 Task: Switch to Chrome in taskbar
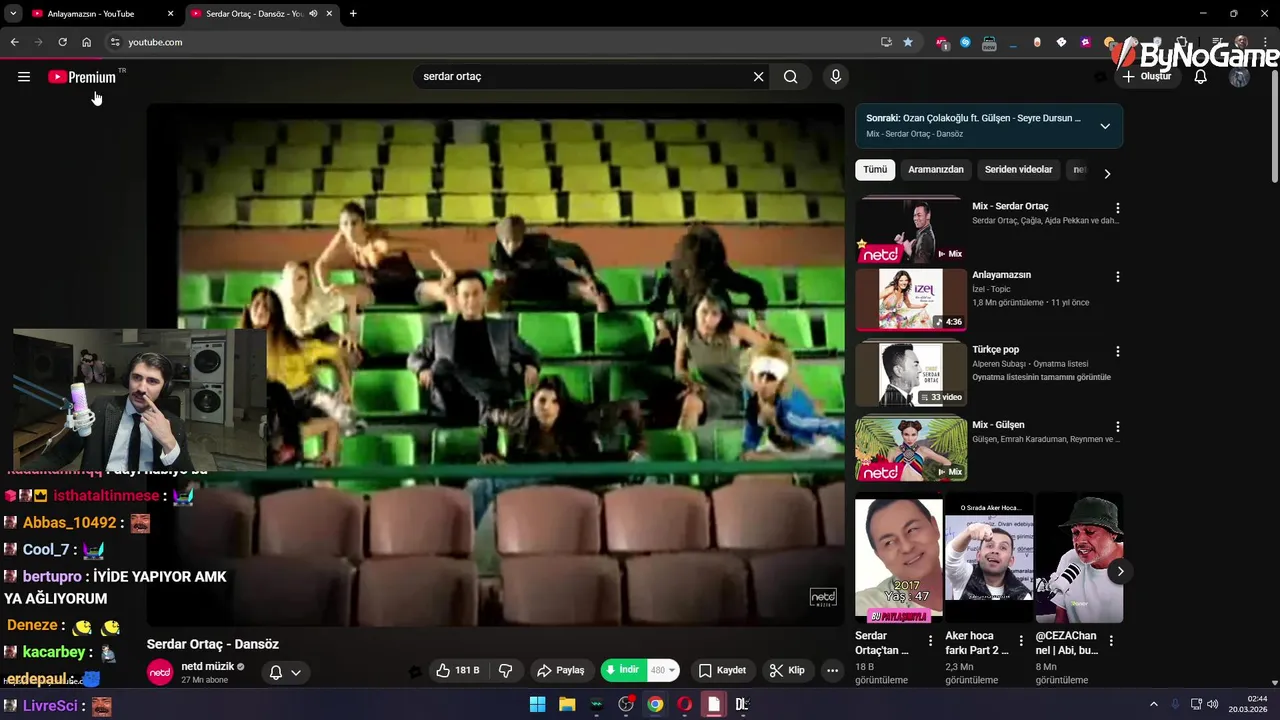click(x=655, y=704)
